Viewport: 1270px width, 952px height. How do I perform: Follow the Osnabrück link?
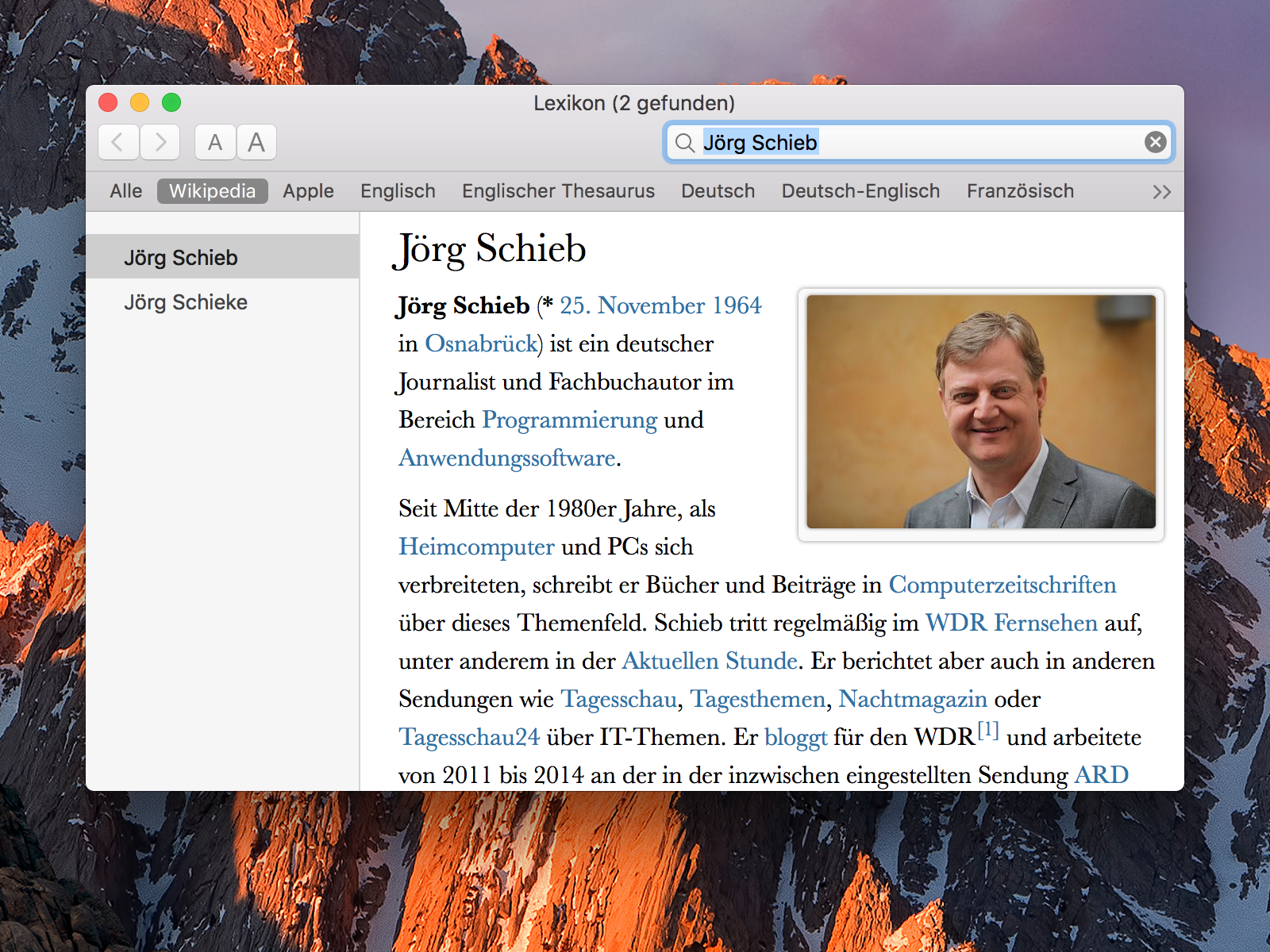point(481,344)
